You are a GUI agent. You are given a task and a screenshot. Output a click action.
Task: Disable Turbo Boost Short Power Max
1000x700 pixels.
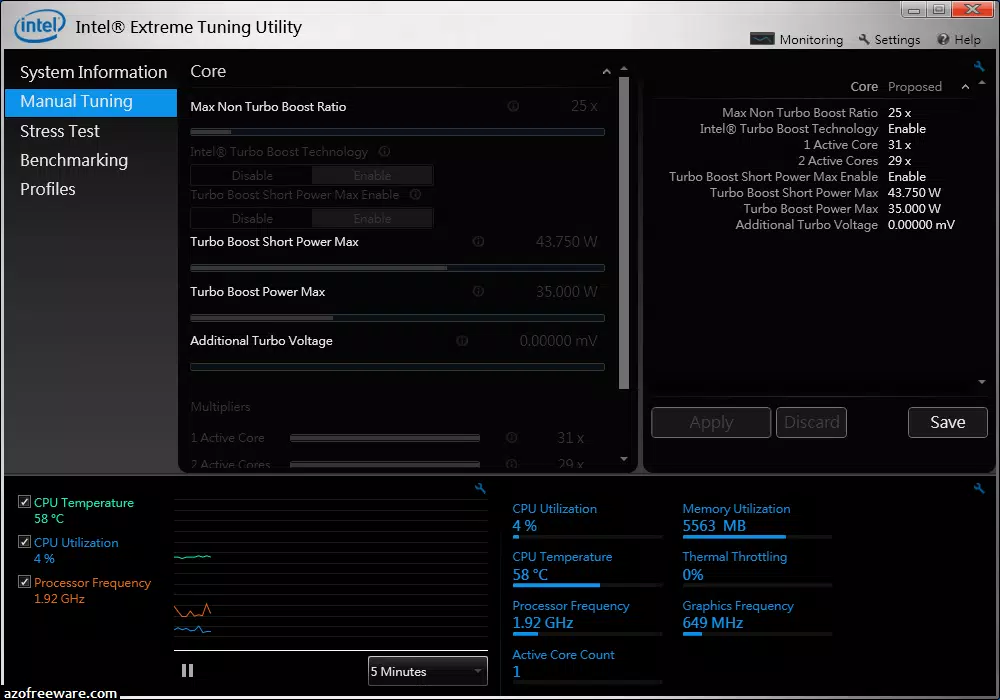[252, 219]
